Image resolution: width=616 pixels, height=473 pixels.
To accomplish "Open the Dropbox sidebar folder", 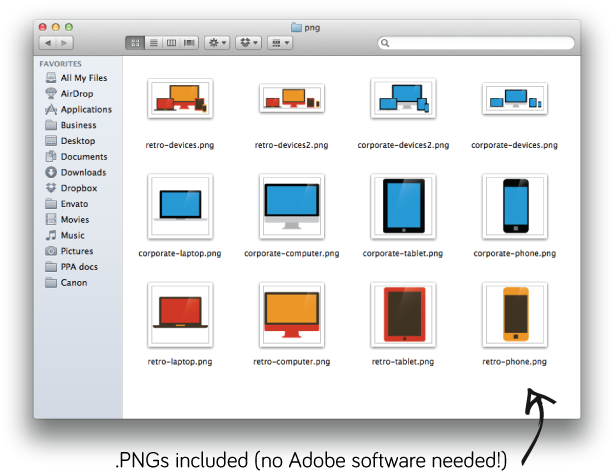I will [78, 188].
